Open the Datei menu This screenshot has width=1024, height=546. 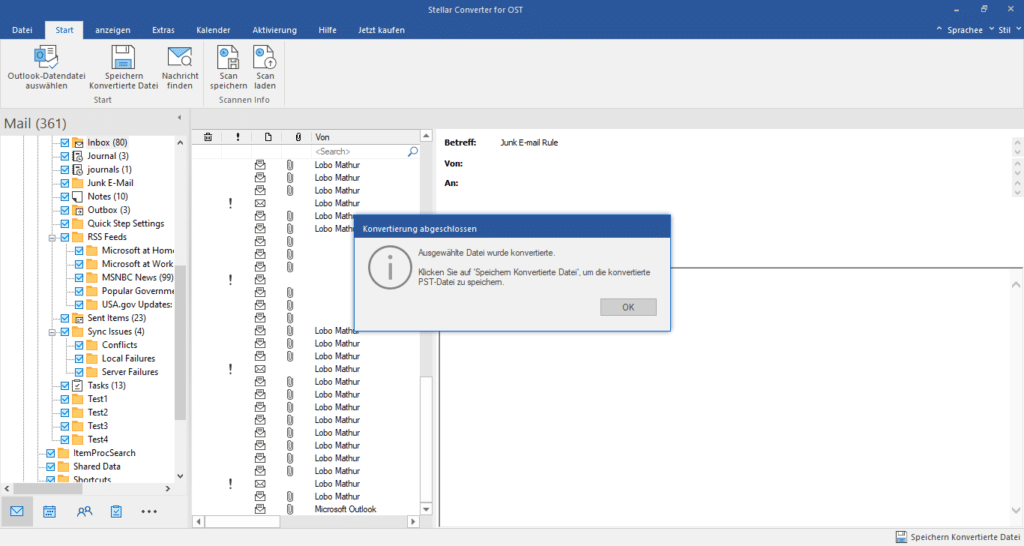click(22, 30)
